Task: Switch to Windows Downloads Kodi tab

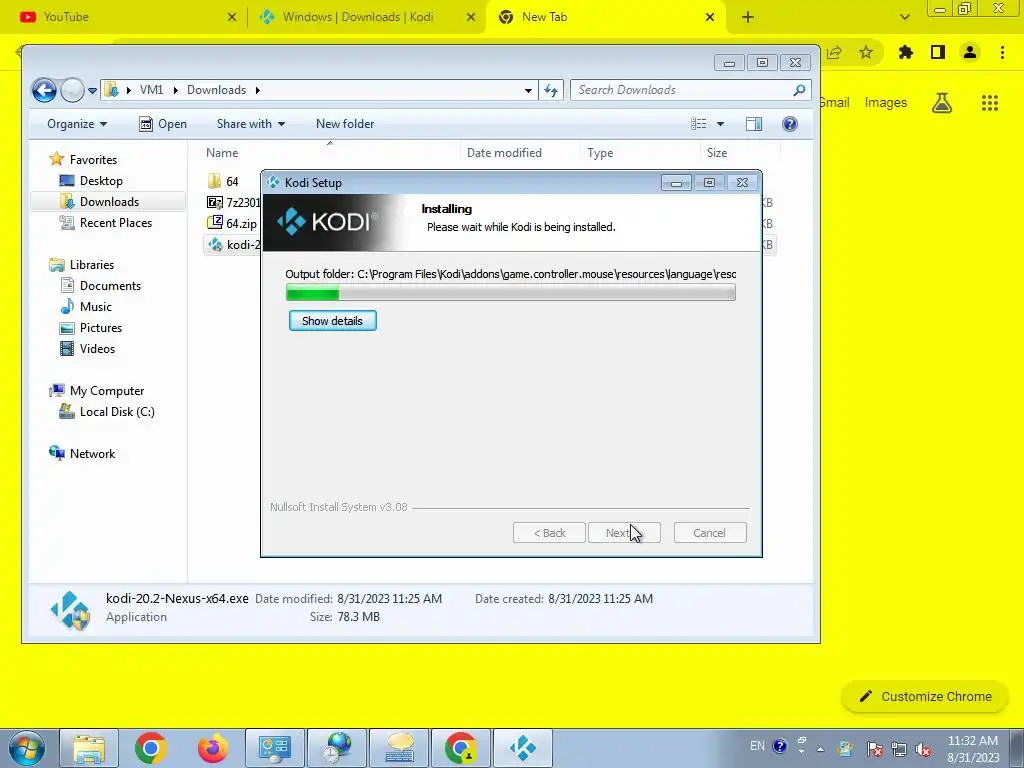Action: click(366, 17)
